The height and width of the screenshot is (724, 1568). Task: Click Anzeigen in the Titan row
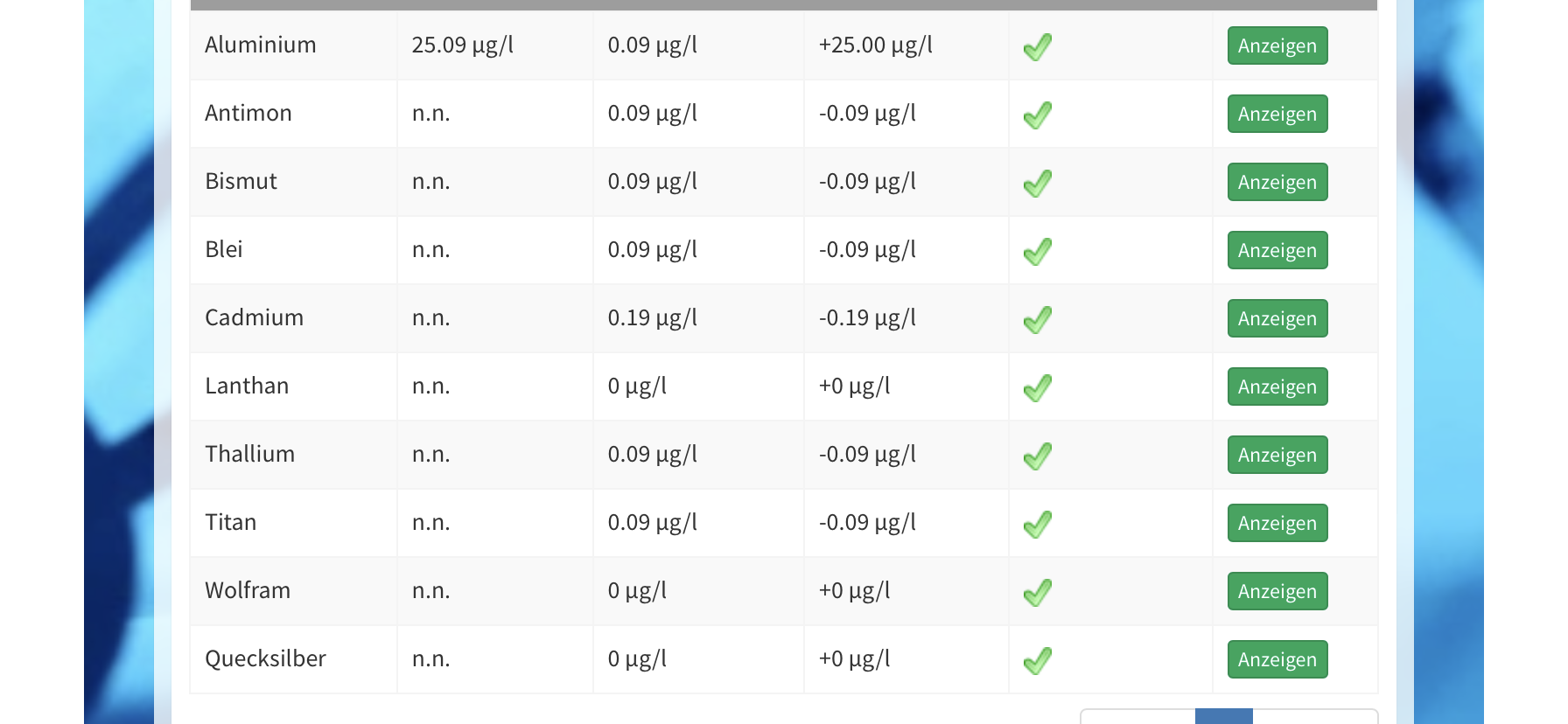pos(1277,523)
